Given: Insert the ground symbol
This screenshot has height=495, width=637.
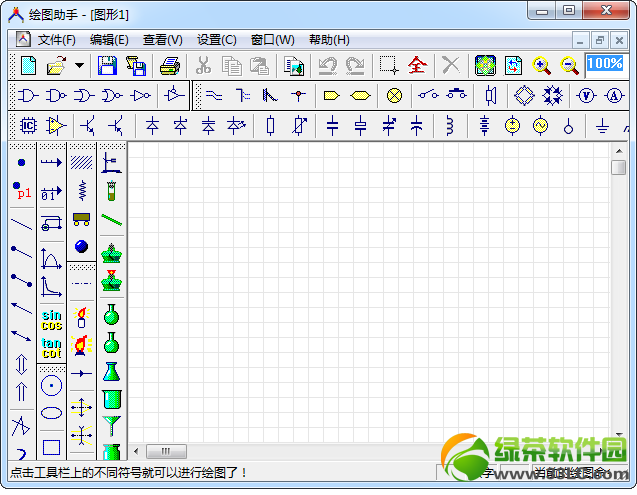Looking at the screenshot, I should pyautogui.click(x=602, y=127).
